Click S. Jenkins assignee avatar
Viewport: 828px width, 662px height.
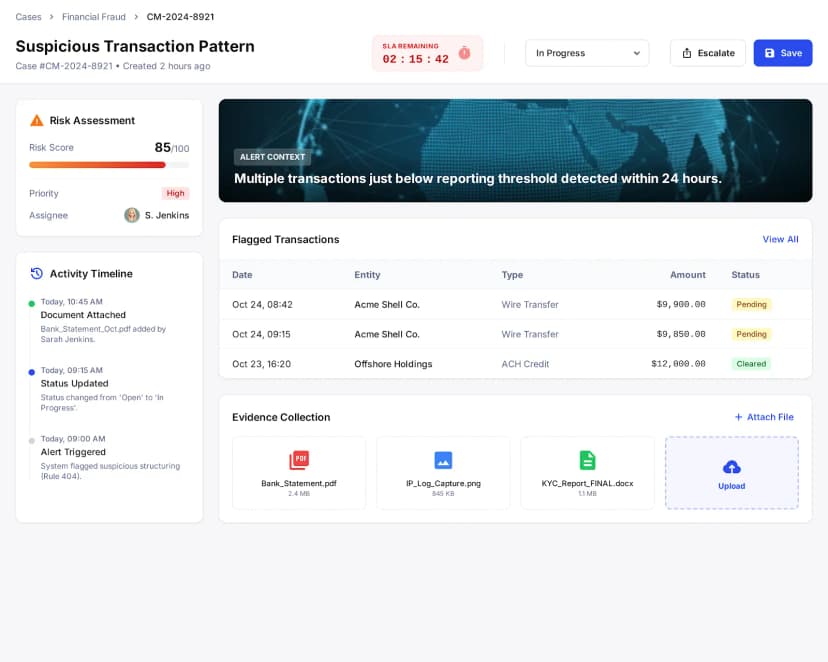click(132, 215)
